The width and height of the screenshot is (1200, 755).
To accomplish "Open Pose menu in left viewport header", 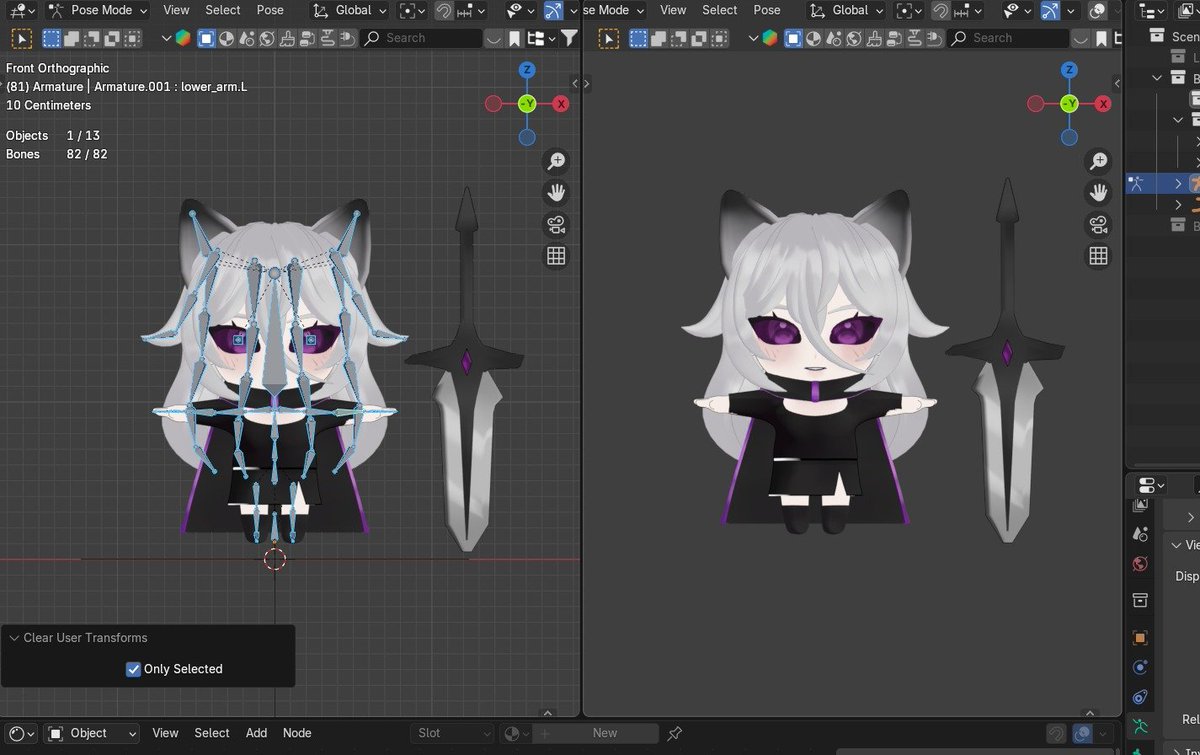I will point(270,10).
